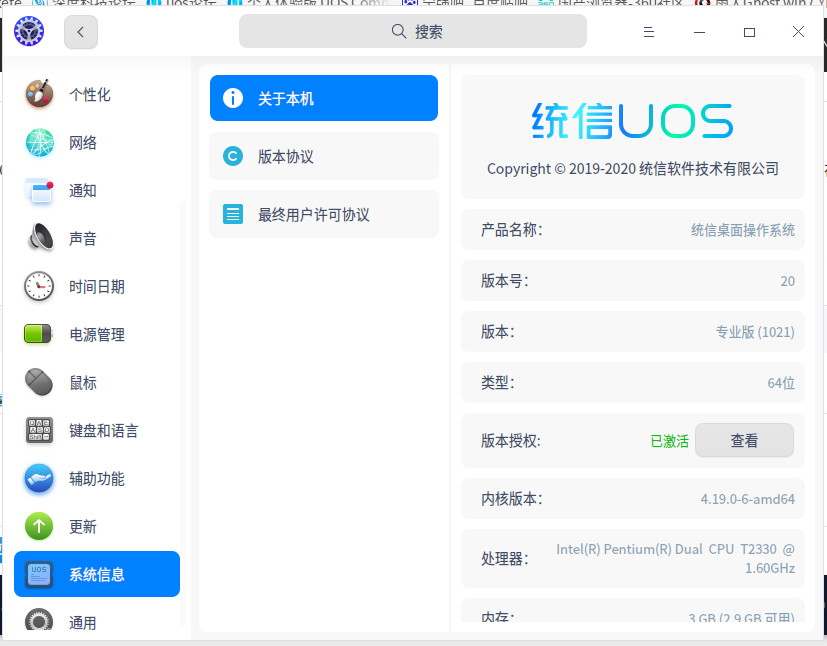Open the title bar hamburger menu
The height and width of the screenshot is (646, 827).
point(649,32)
